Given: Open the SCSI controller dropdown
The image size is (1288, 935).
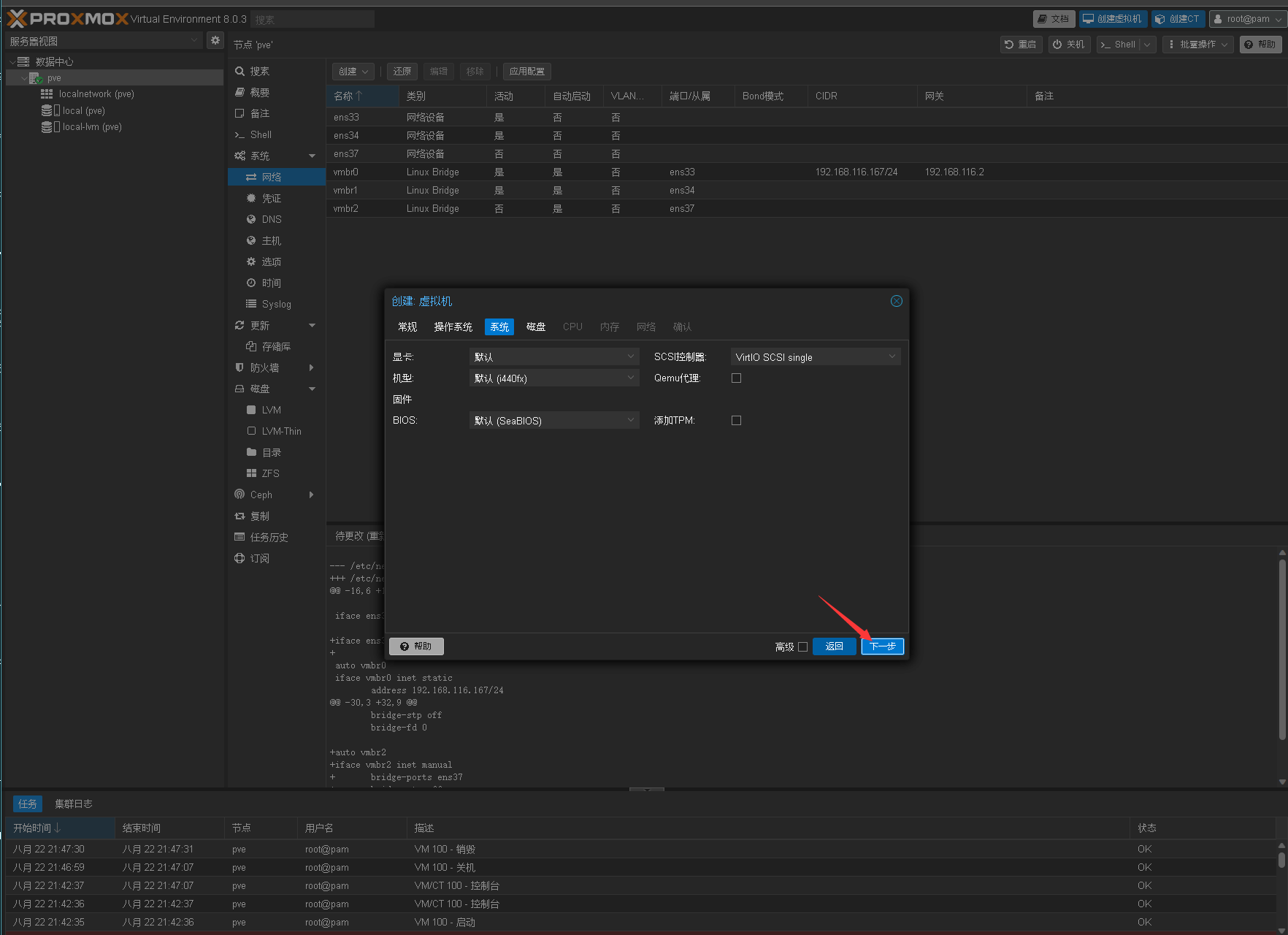Looking at the screenshot, I should tap(815, 357).
